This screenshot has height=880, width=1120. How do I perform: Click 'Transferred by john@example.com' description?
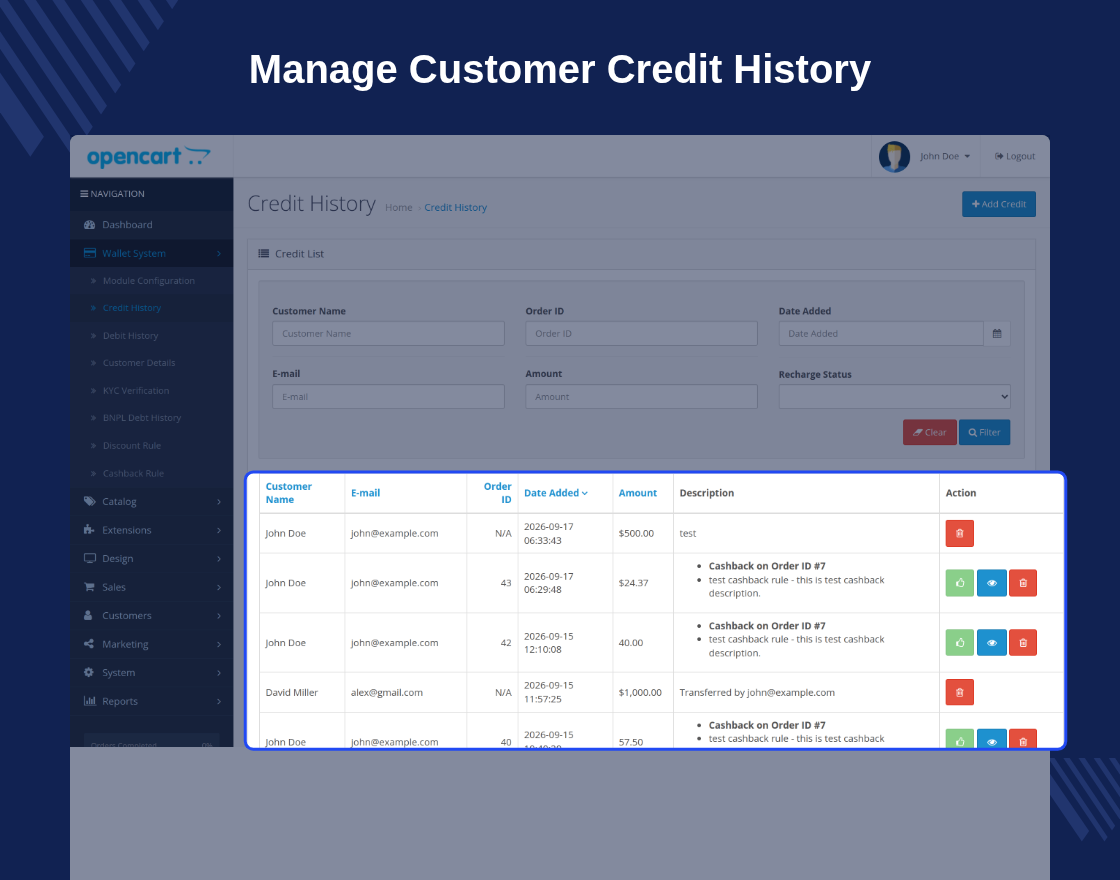click(x=756, y=693)
